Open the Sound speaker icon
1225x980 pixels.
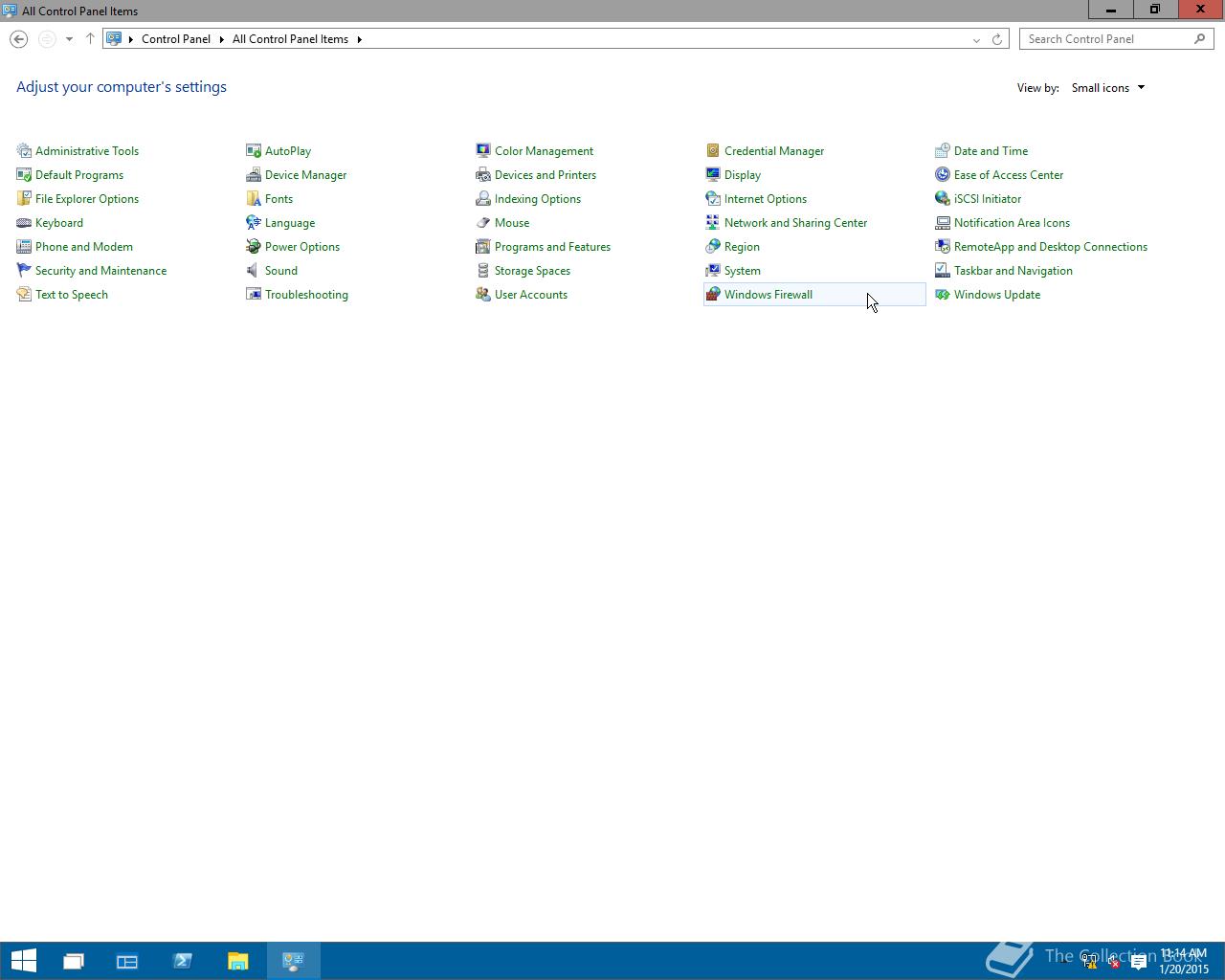pos(254,271)
